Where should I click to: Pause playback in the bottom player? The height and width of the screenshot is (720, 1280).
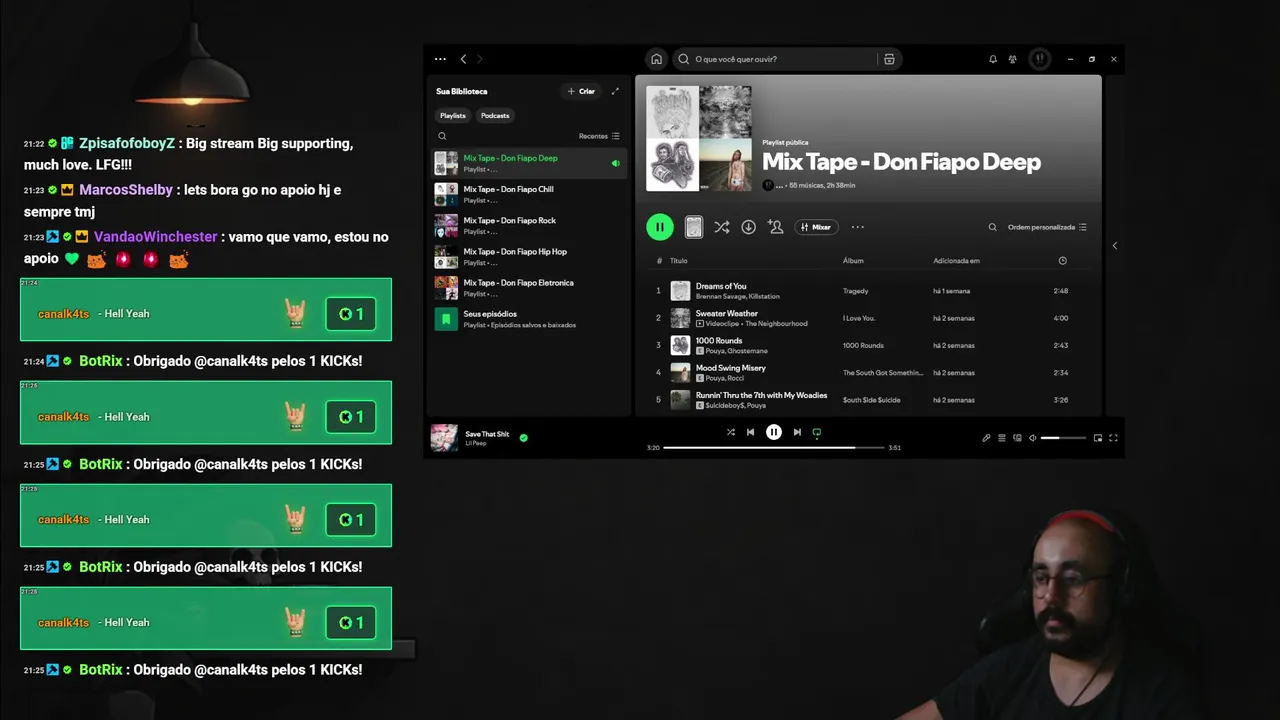tap(774, 432)
